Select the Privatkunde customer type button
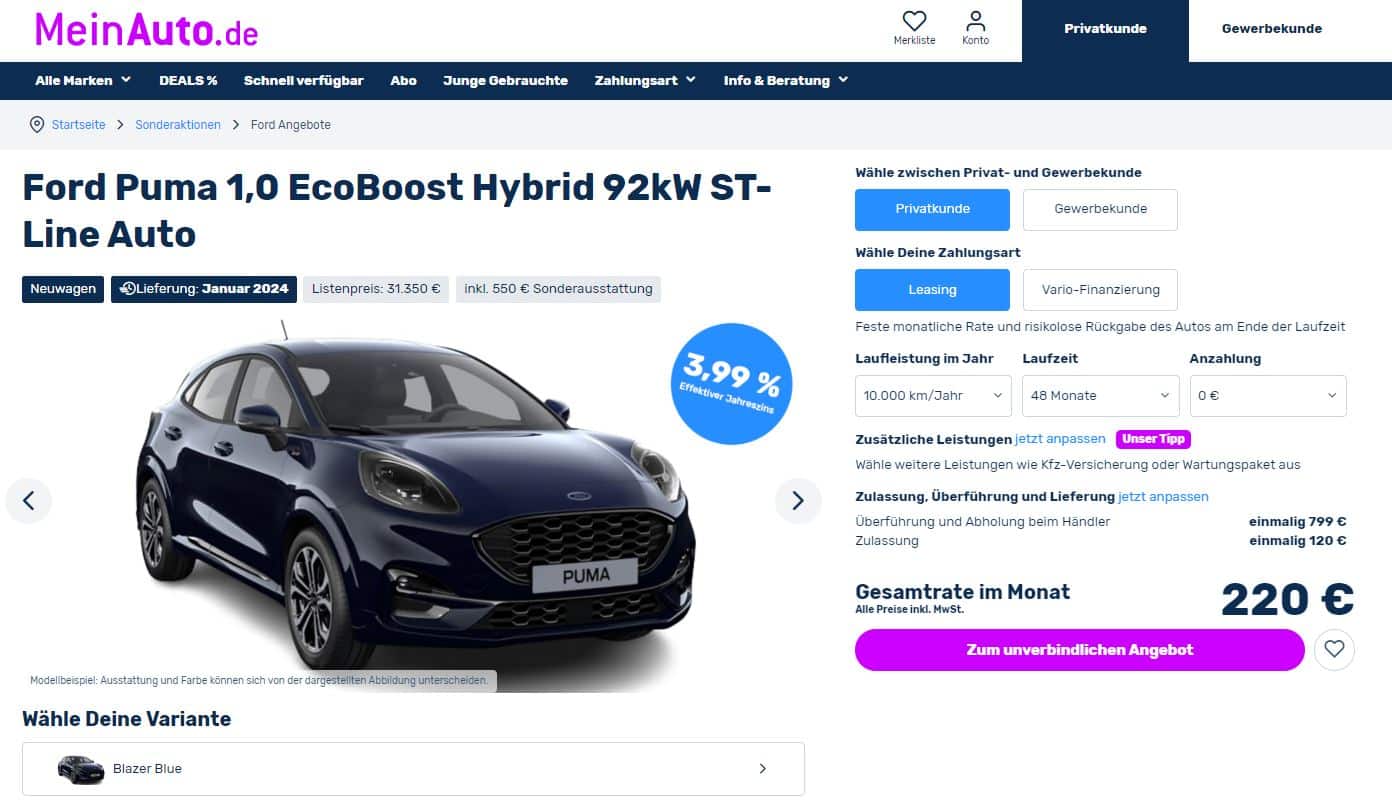 pyautogui.click(x=932, y=210)
